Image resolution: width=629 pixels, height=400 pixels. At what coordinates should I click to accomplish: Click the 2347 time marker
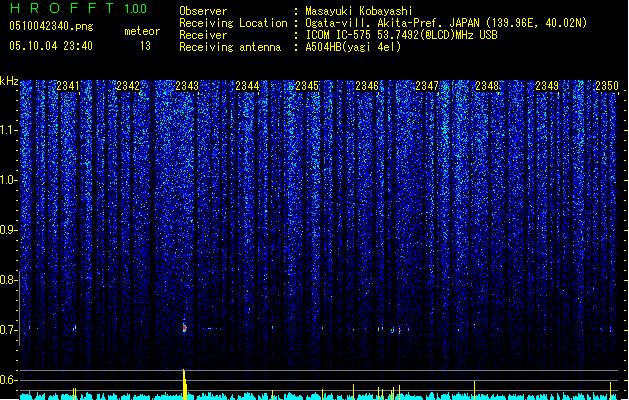click(427, 86)
